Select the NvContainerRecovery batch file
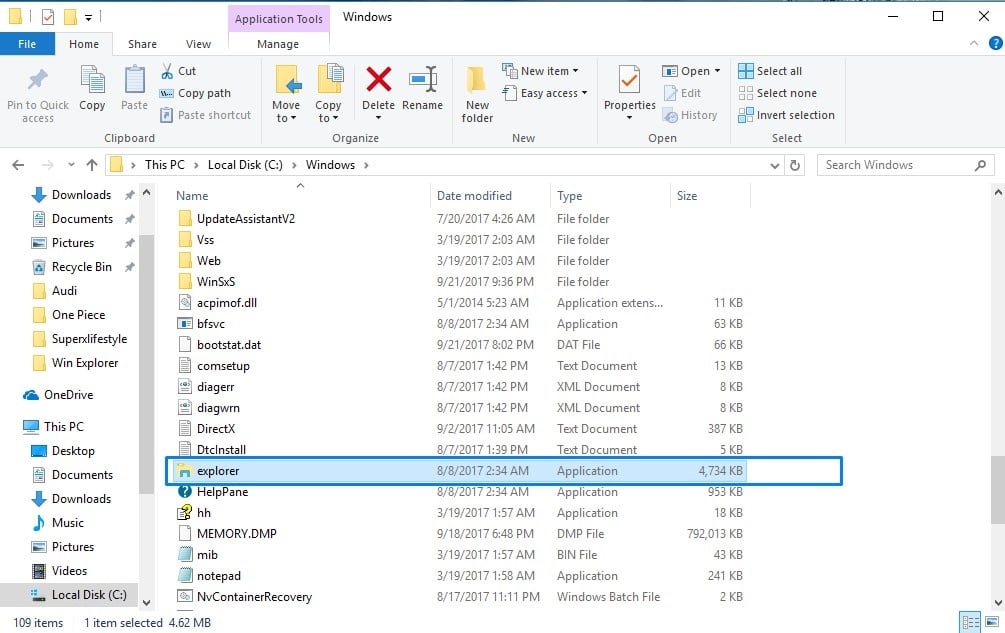The width and height of the screenshot is (1005, 633). click(254, 597)
